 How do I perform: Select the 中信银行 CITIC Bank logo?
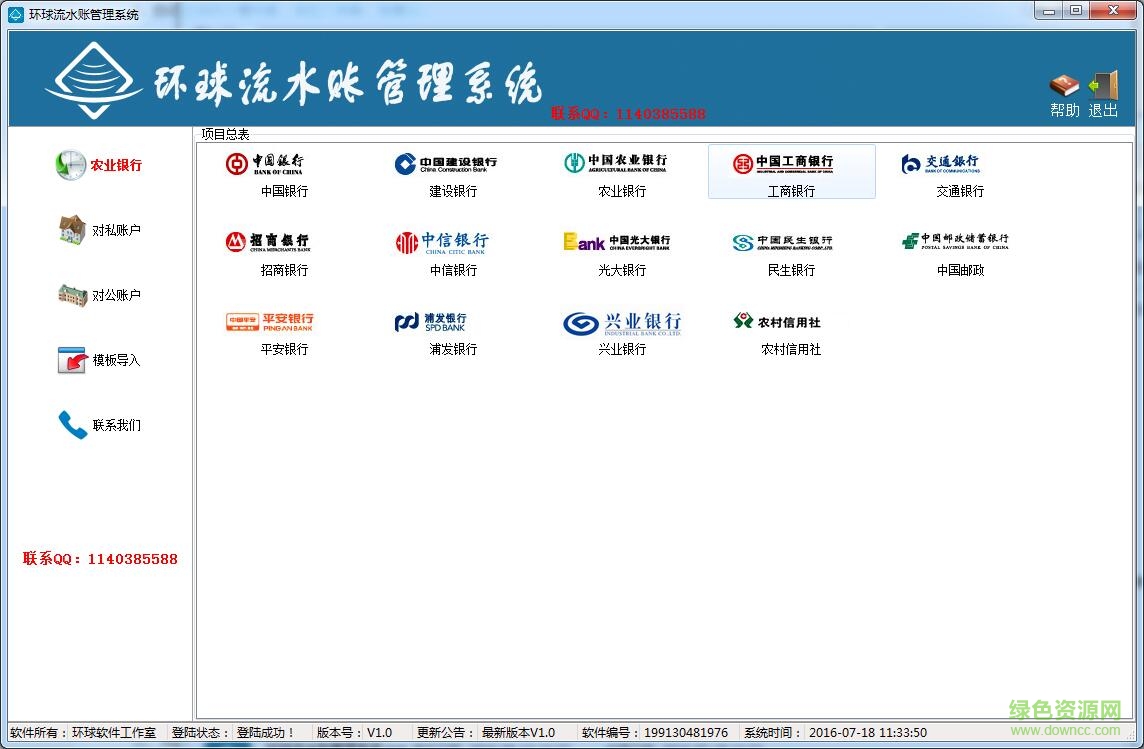click(x=442, y=243)
